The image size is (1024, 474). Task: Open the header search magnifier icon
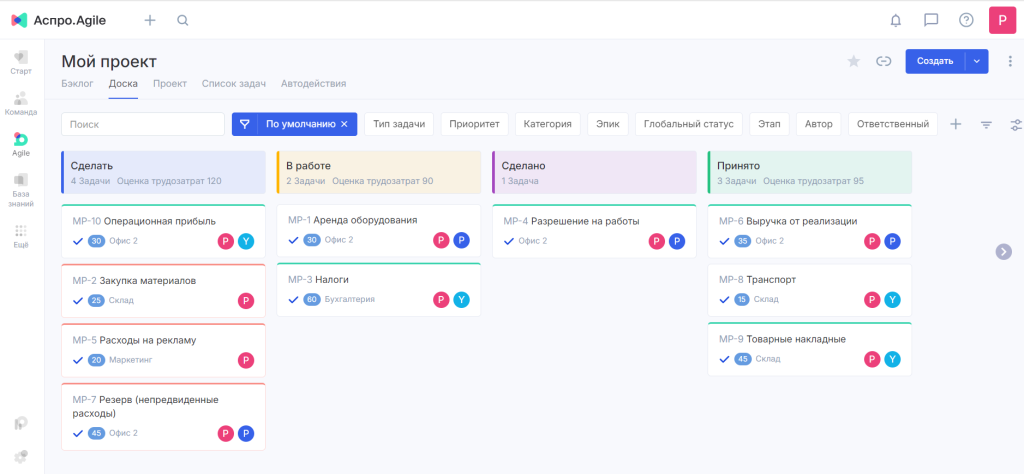click(182, 20)
